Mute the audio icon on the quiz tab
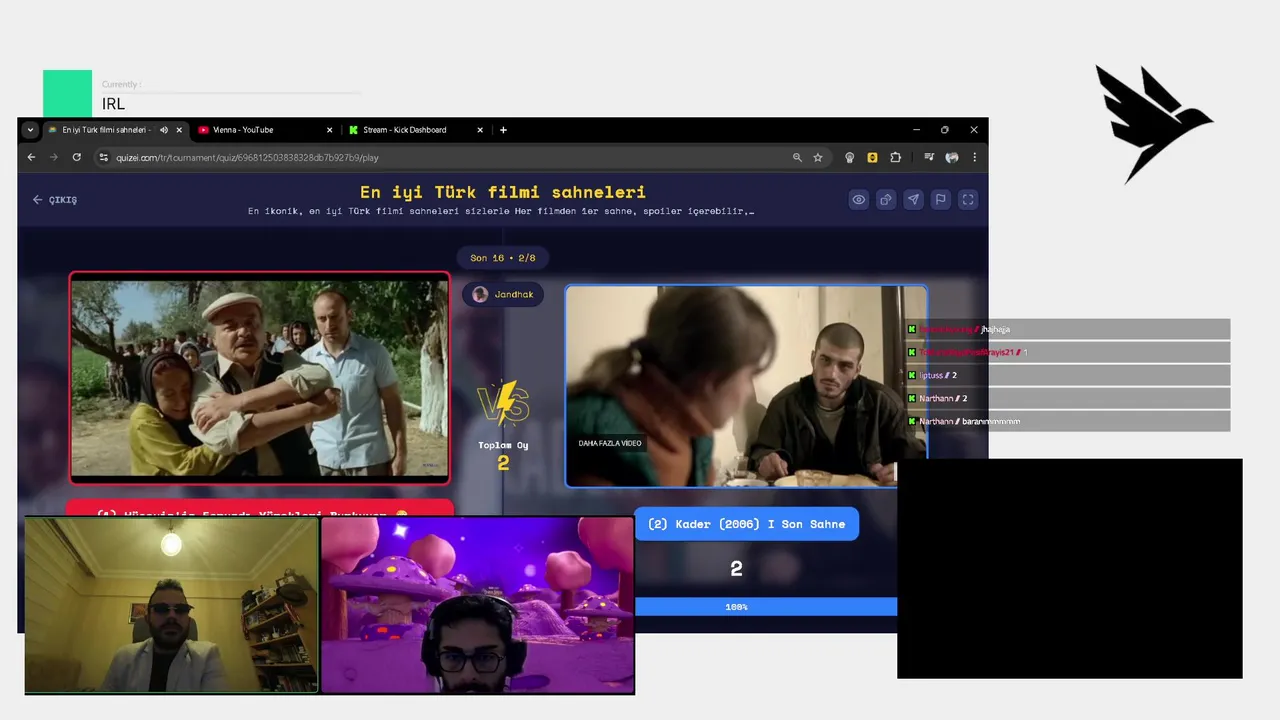 (x=164, y=130)
